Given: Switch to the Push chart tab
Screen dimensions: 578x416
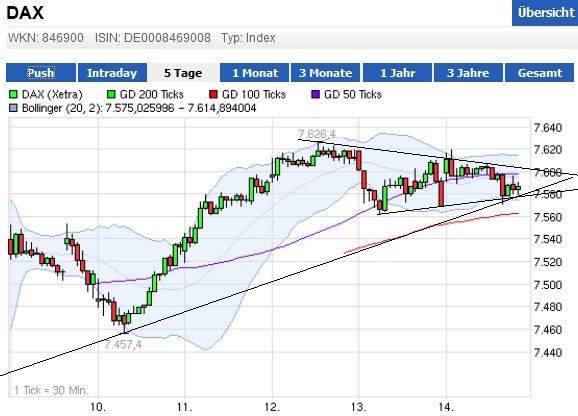Looking at the screenshot, I should click(x=41, y=73).
